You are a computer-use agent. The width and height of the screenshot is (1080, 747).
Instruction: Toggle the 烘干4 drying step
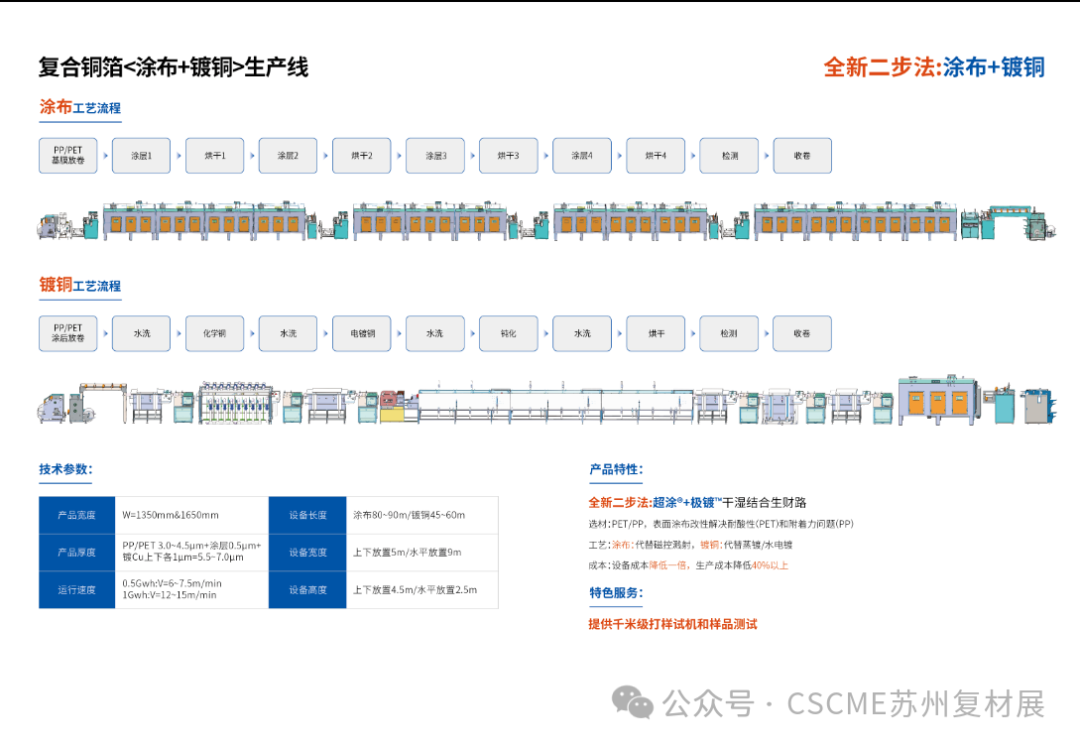(654, 155)
